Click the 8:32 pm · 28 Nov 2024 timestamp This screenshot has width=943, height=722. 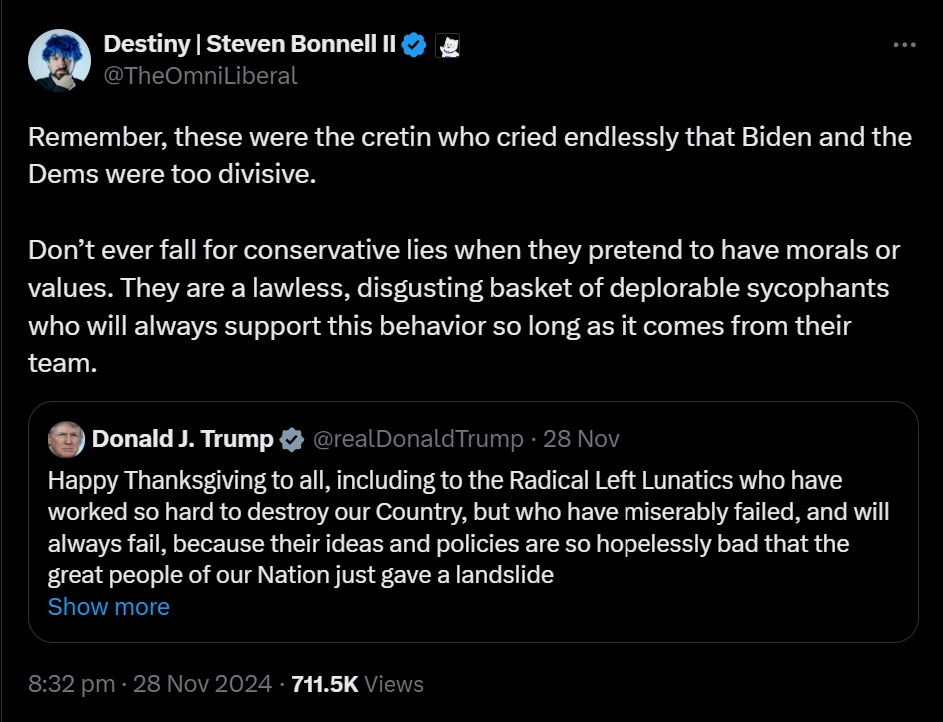click(x=150, y=684)
